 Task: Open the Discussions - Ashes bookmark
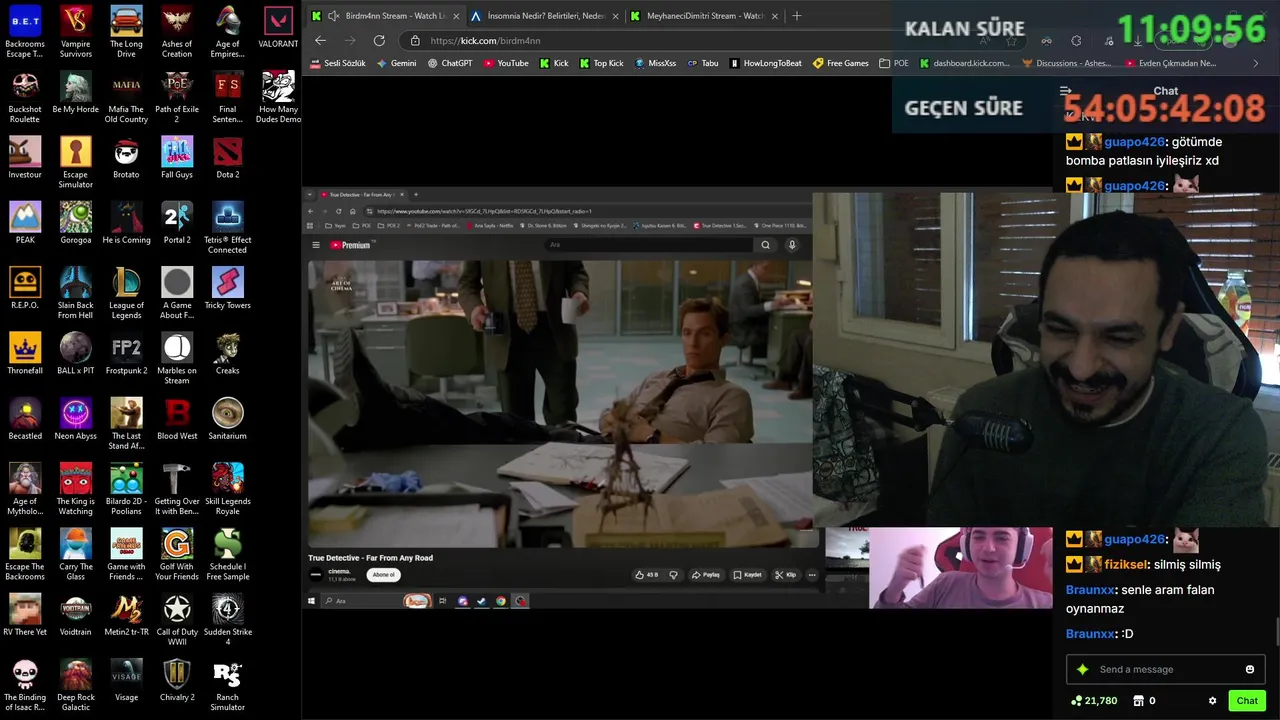pos(1067,63)
